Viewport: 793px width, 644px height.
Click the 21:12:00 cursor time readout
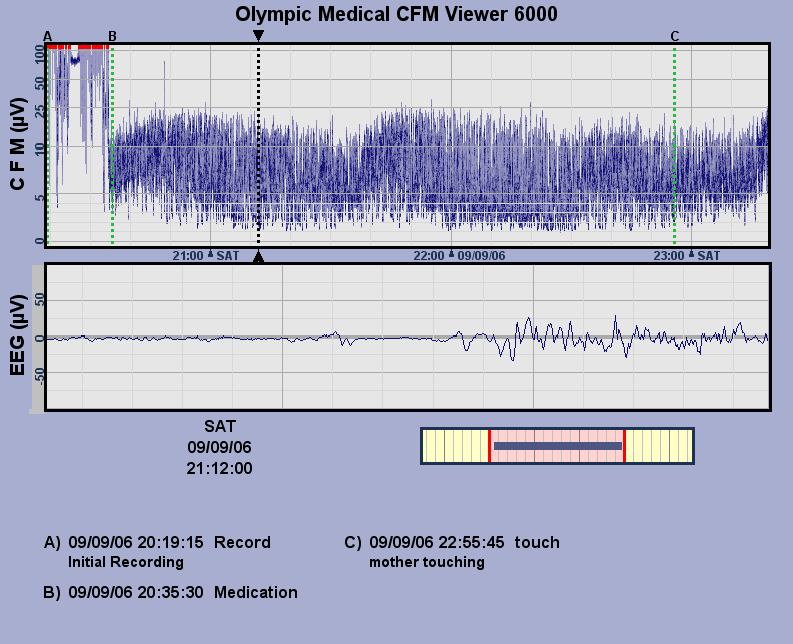(x=219, y=468)
